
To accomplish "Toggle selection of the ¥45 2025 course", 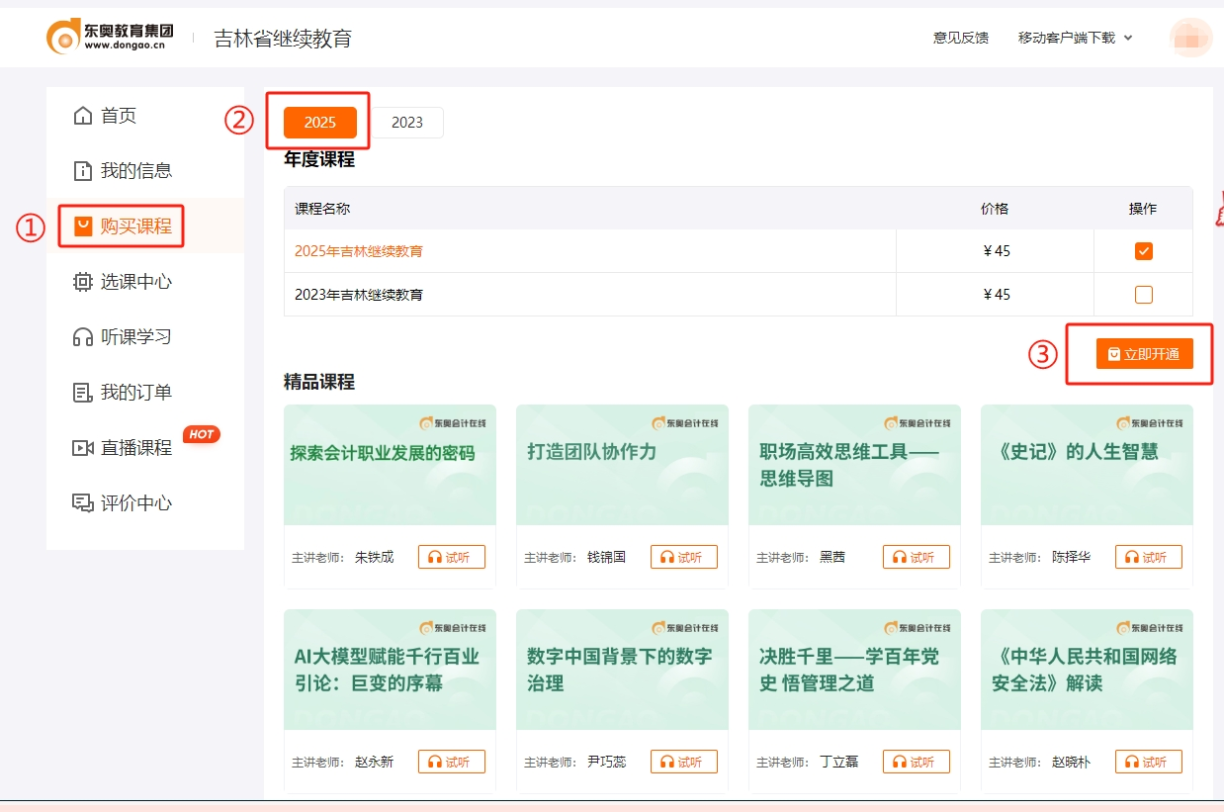I will click(1143, 252).
